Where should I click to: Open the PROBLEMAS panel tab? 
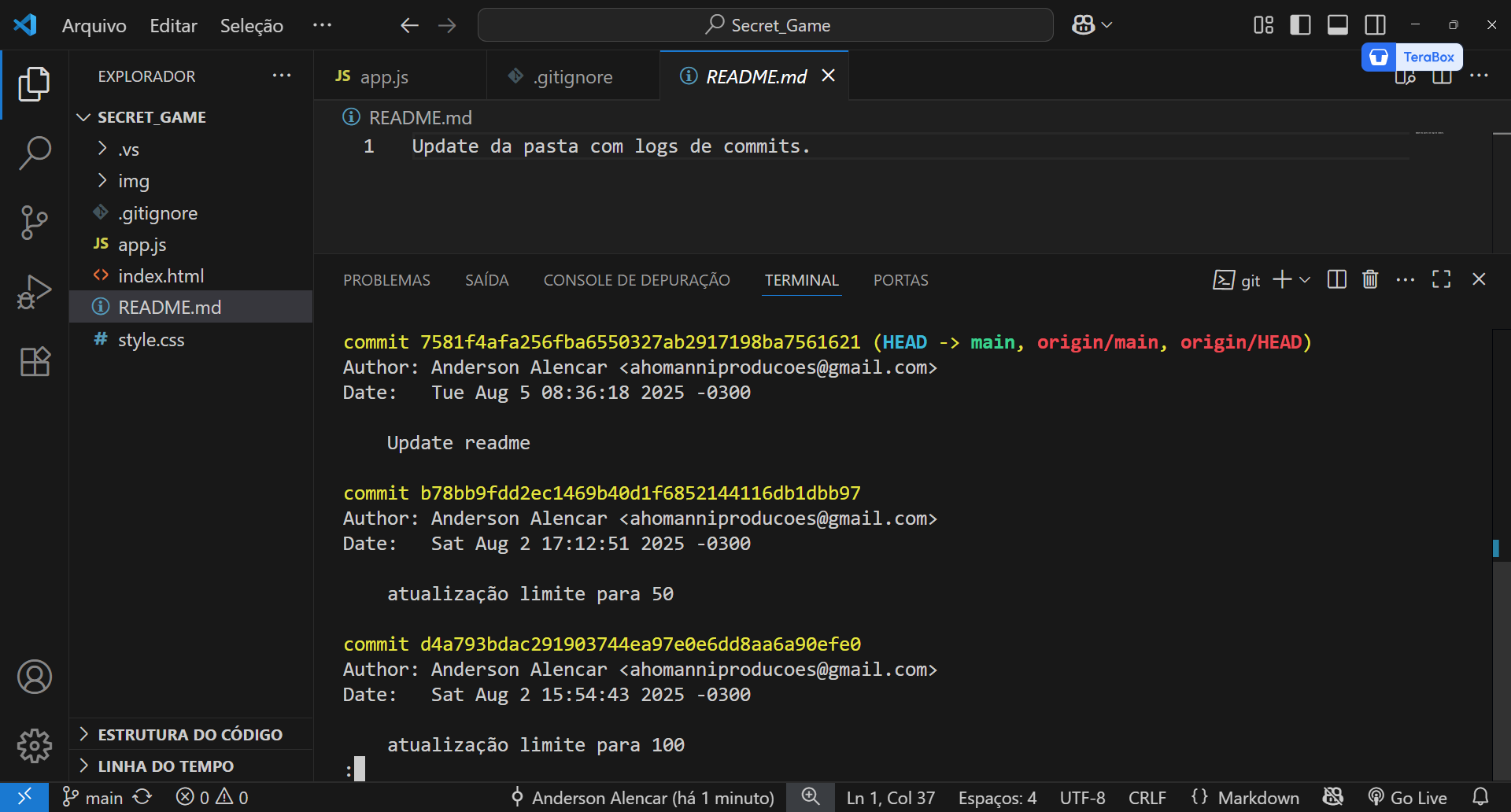386,280
